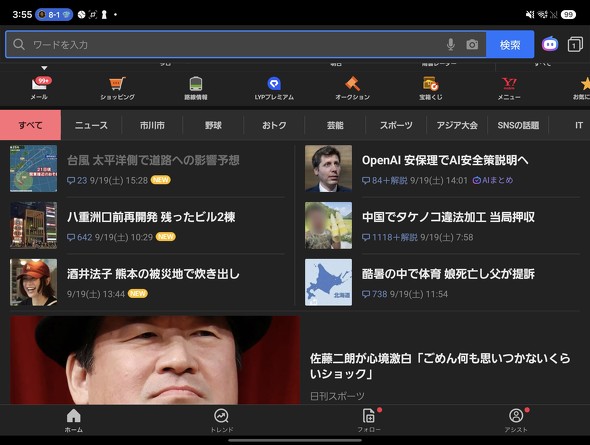Tap the camera image search icon
The image size is (590, 445).
pos(472,45)
